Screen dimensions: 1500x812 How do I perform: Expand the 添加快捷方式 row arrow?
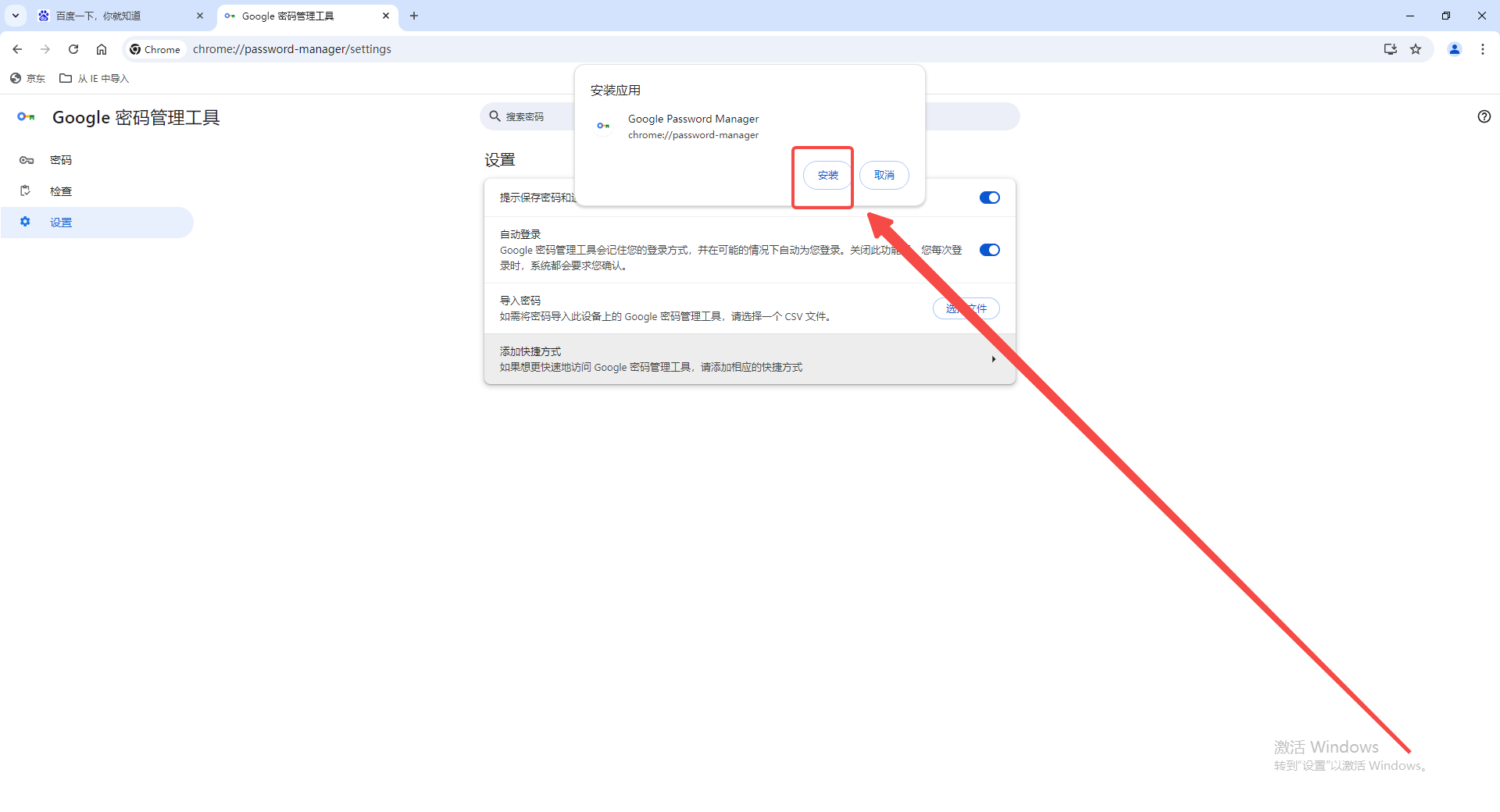993,359
